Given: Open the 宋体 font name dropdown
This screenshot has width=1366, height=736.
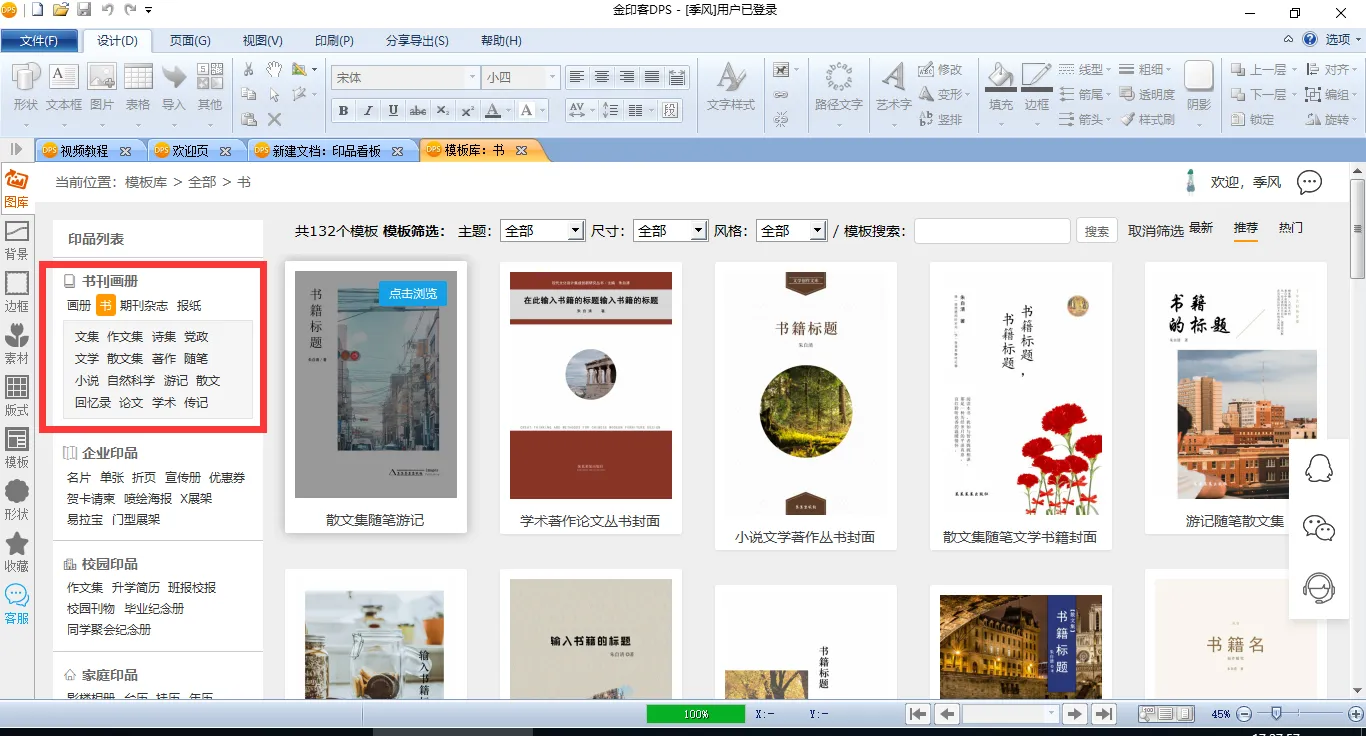Looking at the screenshot, I should click(x=472, y=77).
